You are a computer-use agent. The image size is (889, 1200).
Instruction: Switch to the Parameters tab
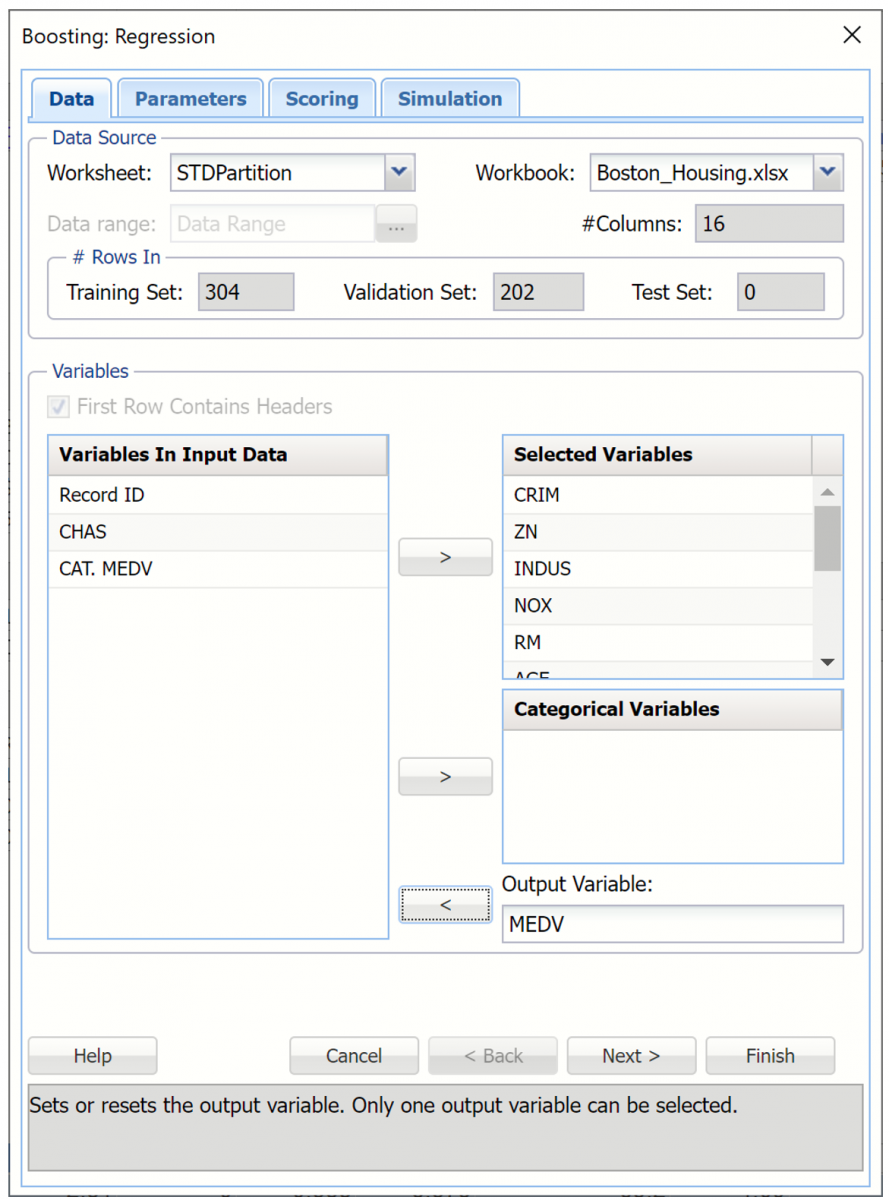pyautogui.click(x=190, y=99)
